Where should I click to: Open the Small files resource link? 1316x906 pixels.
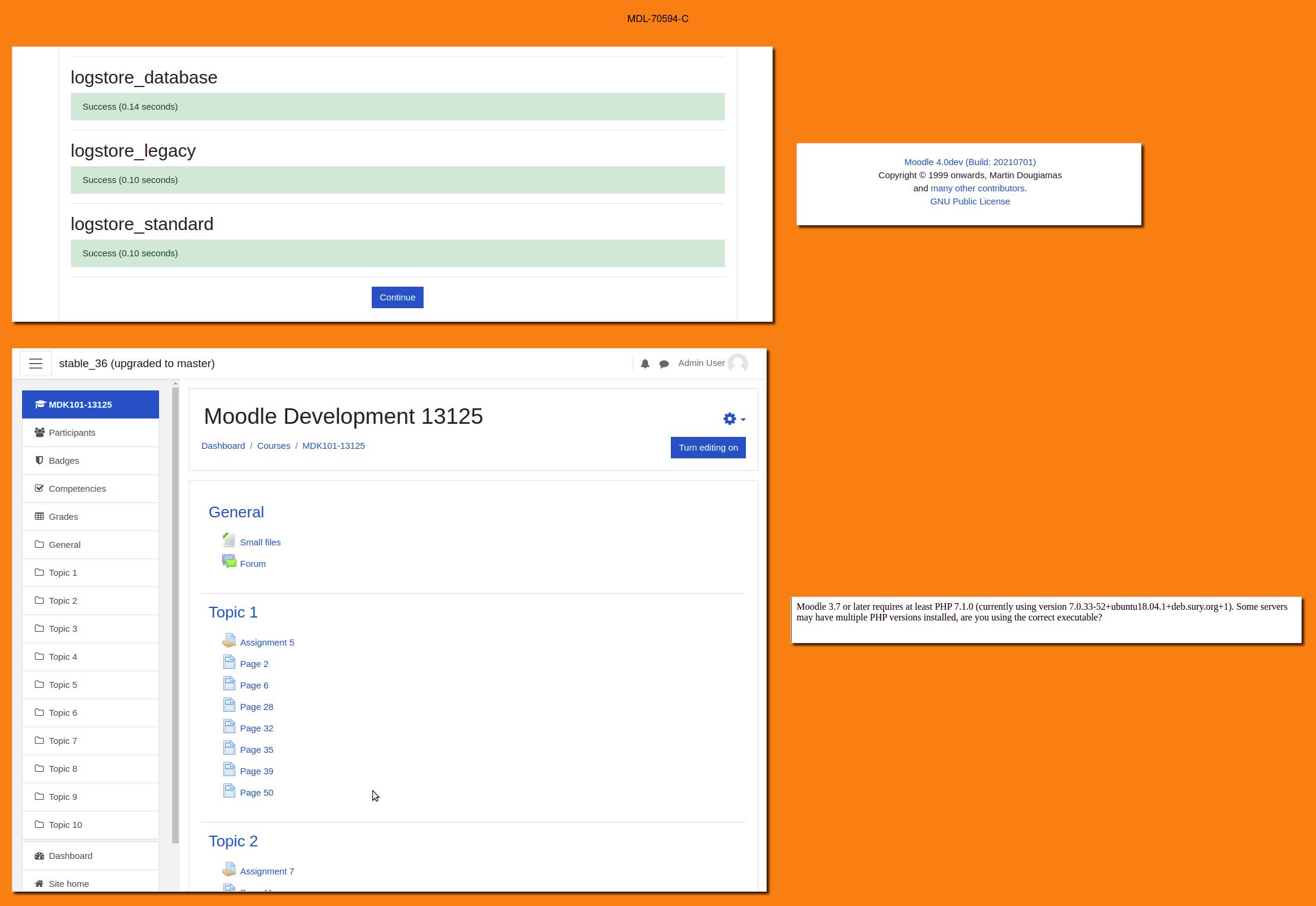coord(260,542)
